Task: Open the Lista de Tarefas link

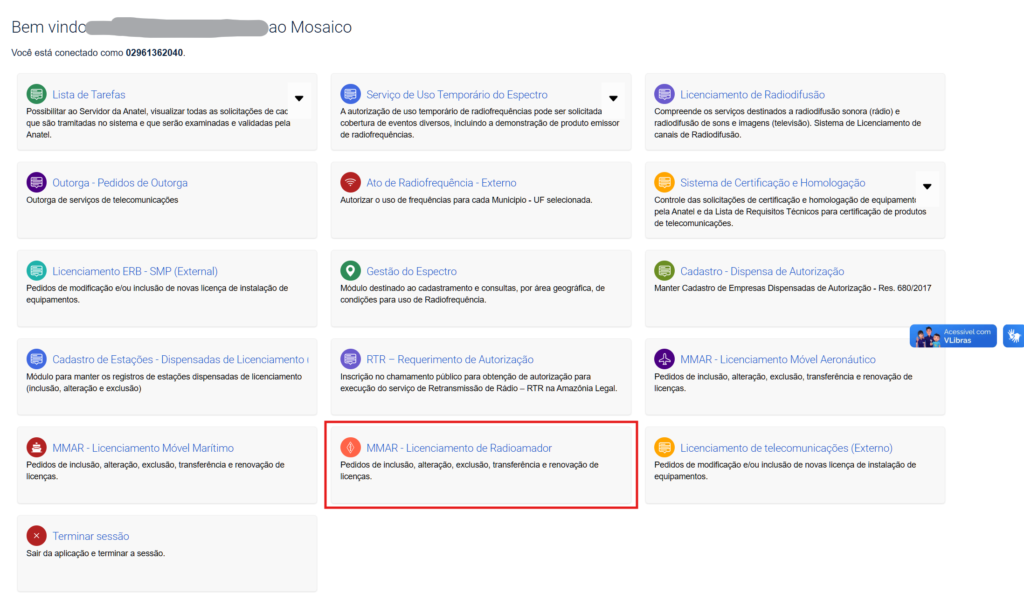Action: coord(89,95)
